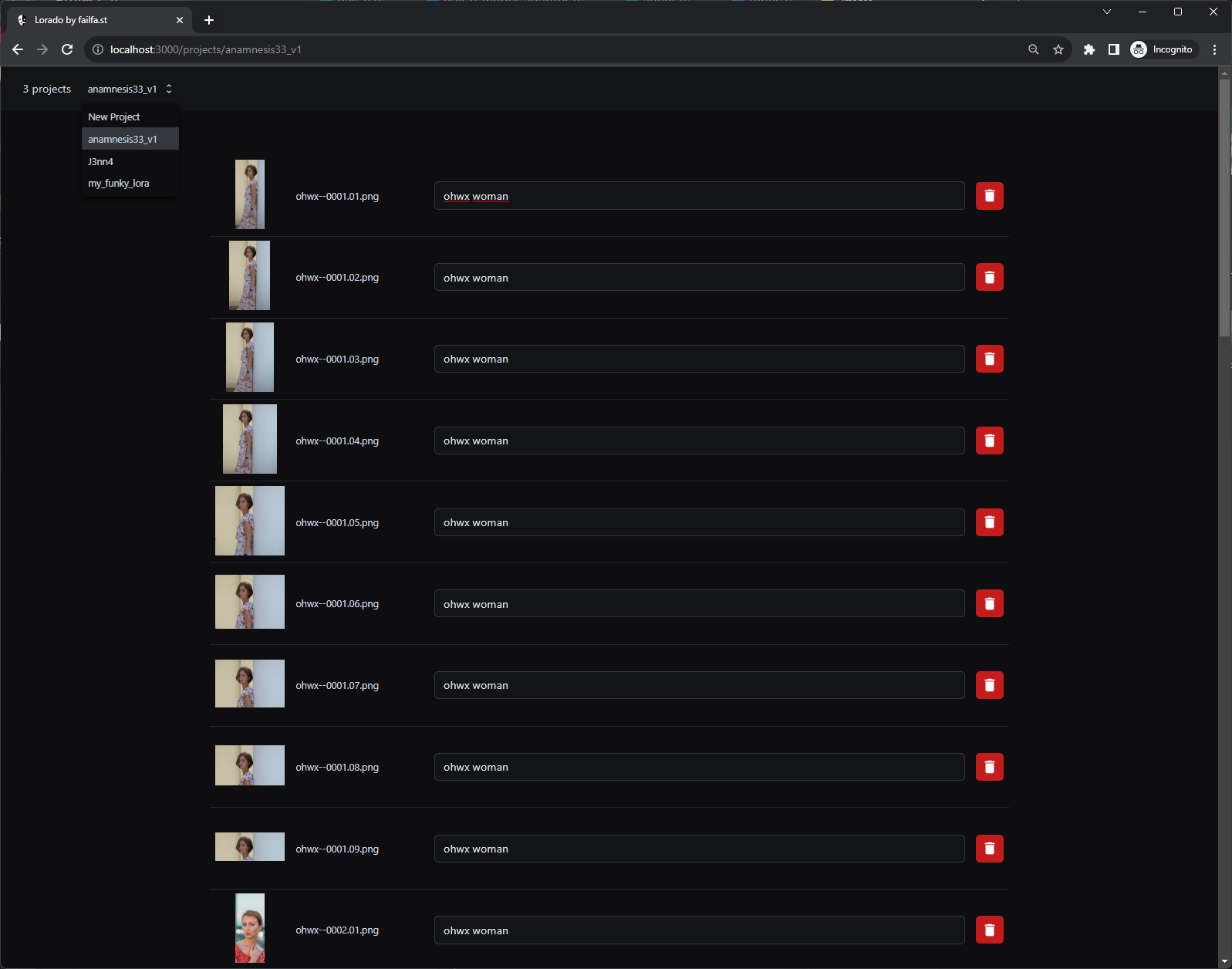Click the 3 projects link
Image resolution: width=1232 pixels, height=969 pixels.
tap(47, 89)
